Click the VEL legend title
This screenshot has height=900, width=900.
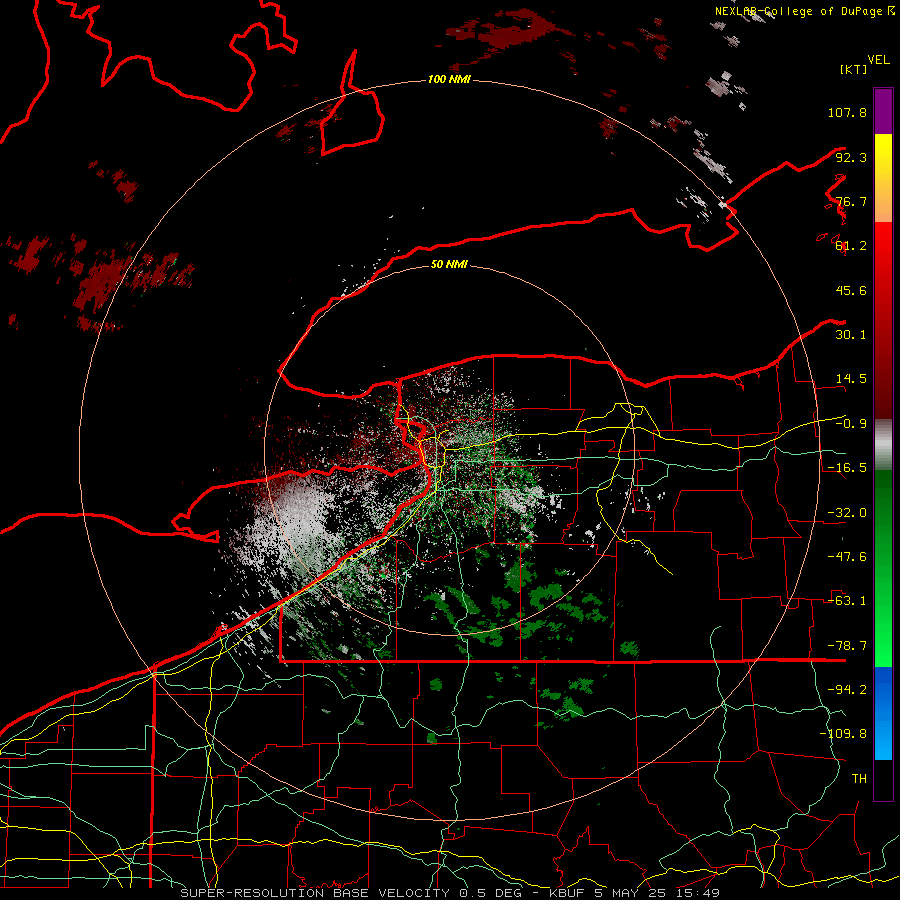878,60
